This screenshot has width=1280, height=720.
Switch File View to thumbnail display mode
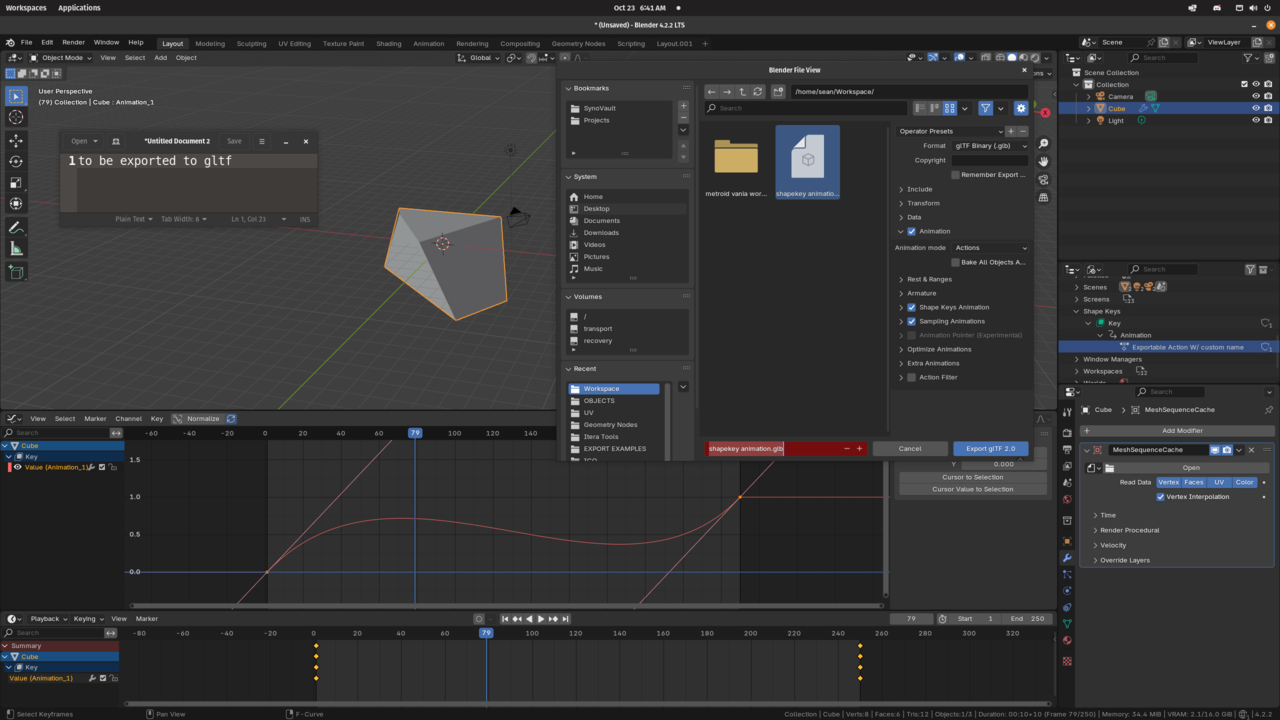[x=950, y=108]
